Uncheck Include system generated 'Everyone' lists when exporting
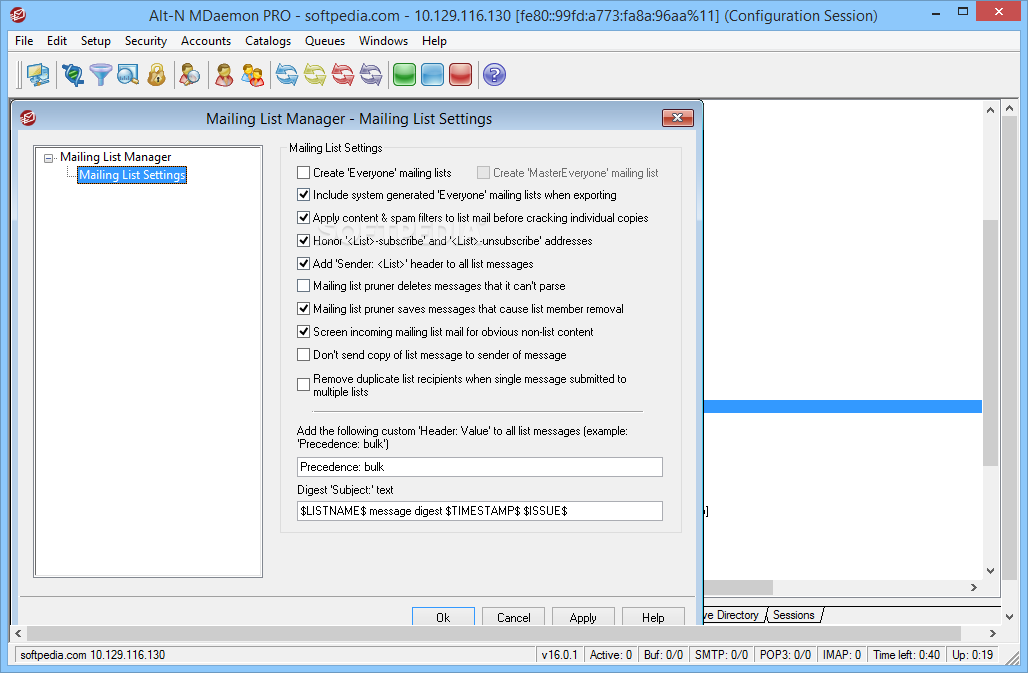Viewport: 1028px width, 673px height. pos(304,195)
